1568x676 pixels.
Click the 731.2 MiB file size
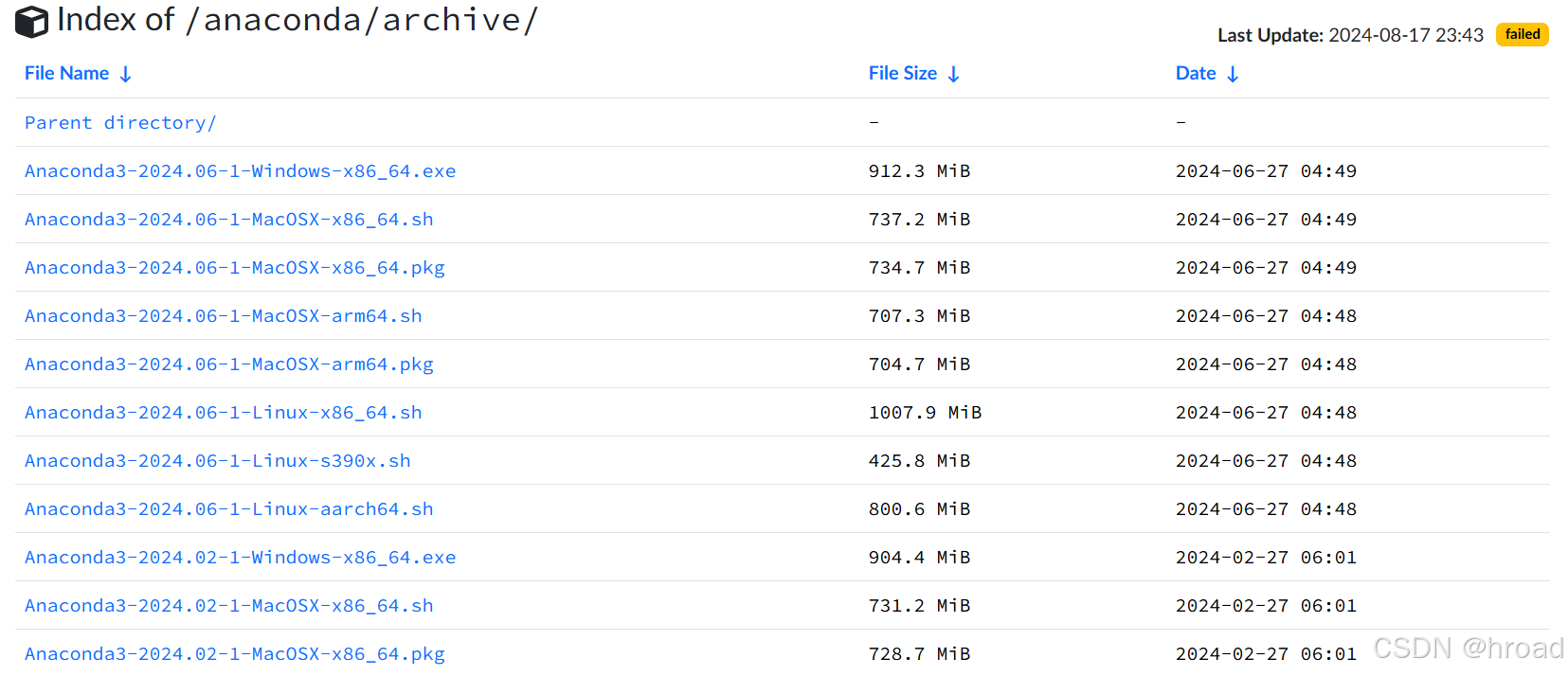pos(920,606)
